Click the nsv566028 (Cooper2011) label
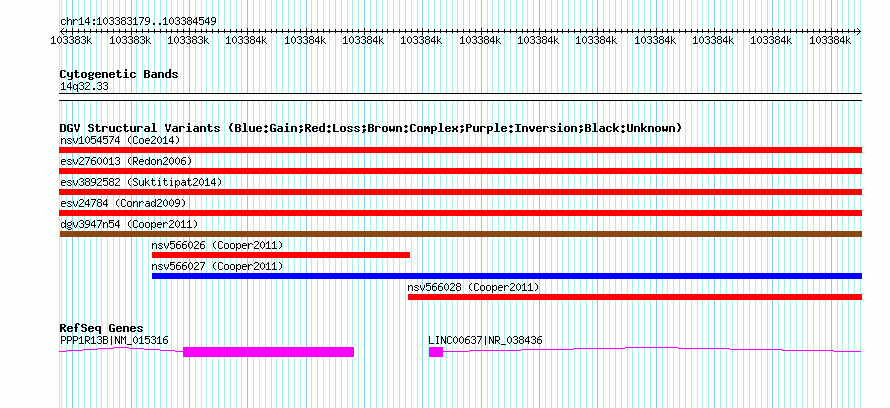Screen dimensions: 890x408 473,287
